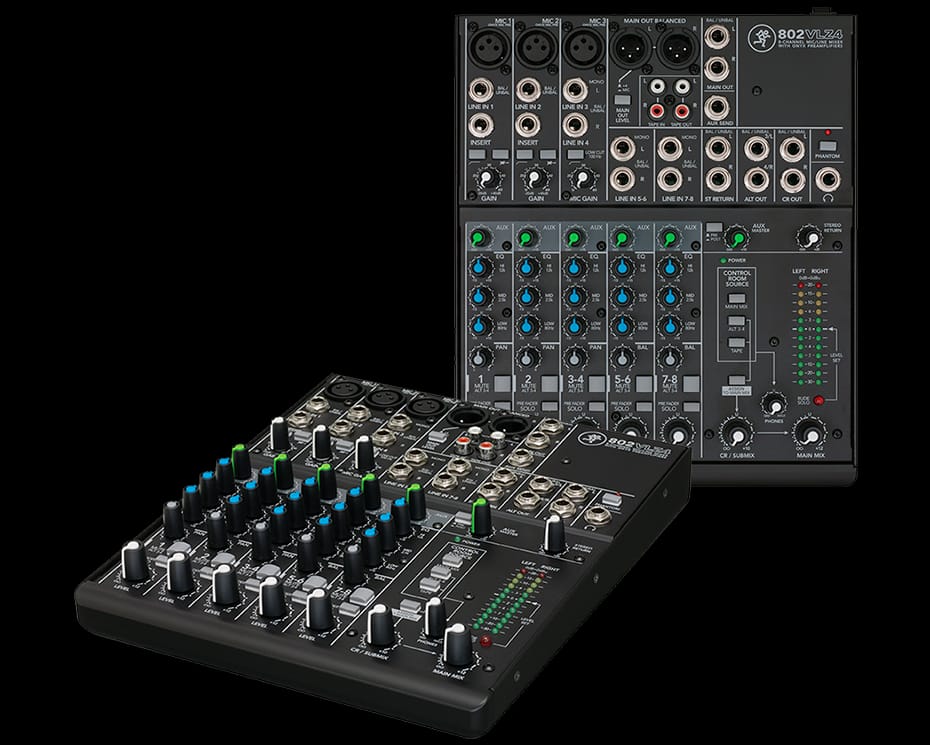930x745 pixels.
Task: Adjust the channel 1 GAIN knob on upright mixer
Action: tap(487, 177)
